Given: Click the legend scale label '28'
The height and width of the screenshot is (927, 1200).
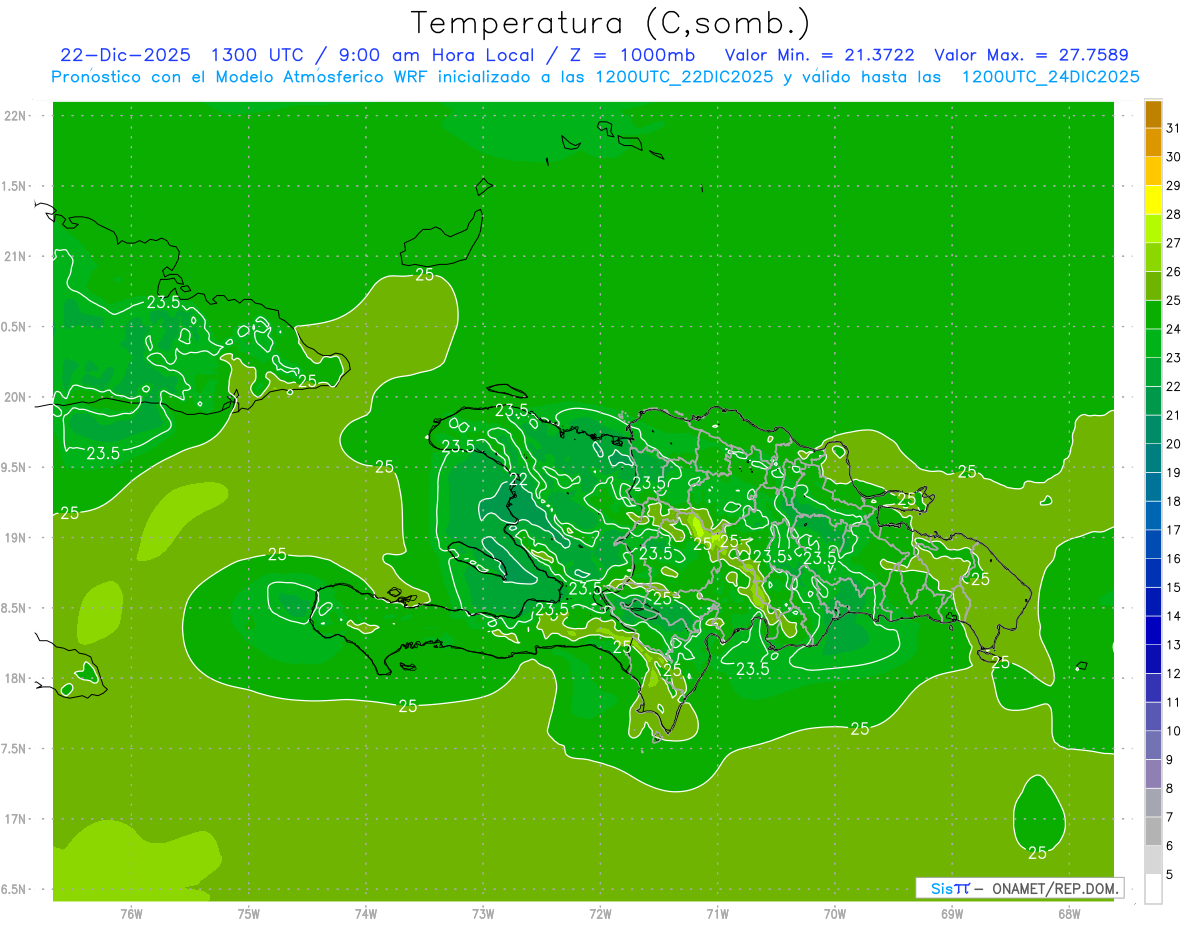Looking at the screenshot, I should pyautogui.click(x=1174, y=214).
